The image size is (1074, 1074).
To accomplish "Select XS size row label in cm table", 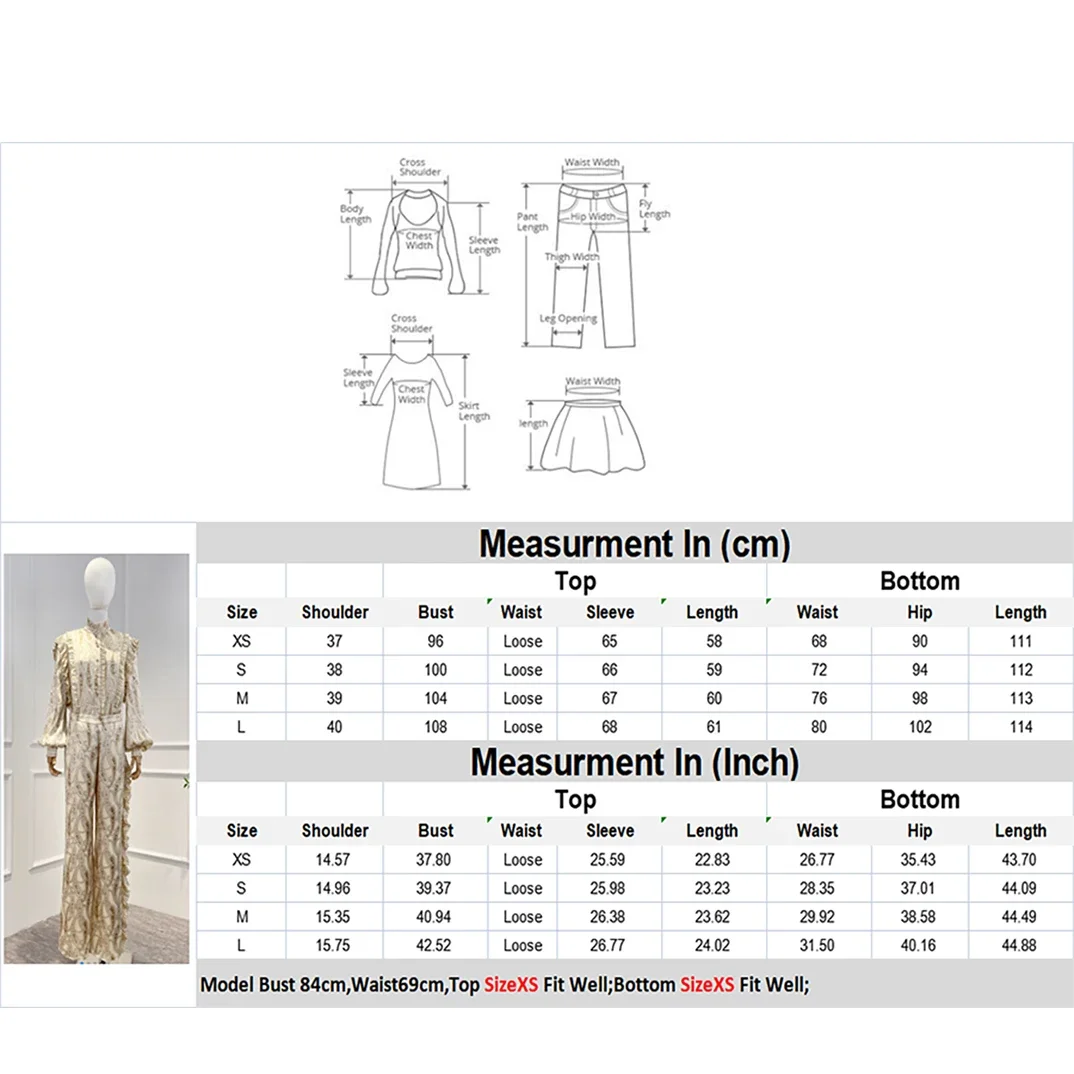I will click(241, 641).
